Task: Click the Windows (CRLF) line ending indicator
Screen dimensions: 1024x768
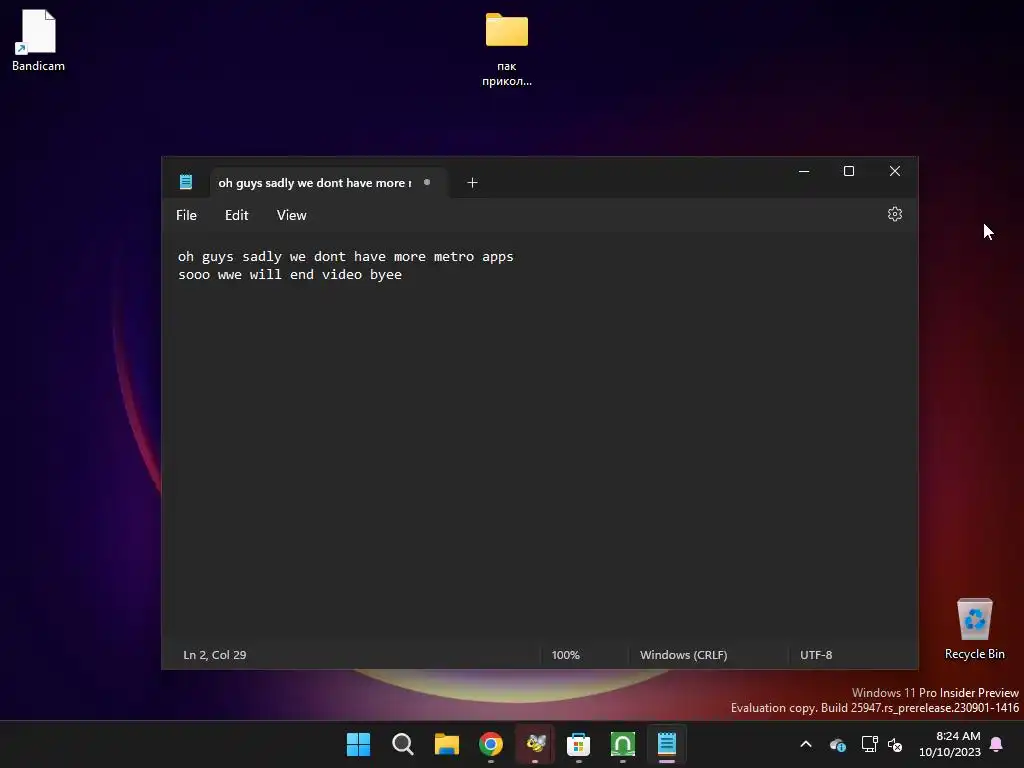Action: [683, 654]
